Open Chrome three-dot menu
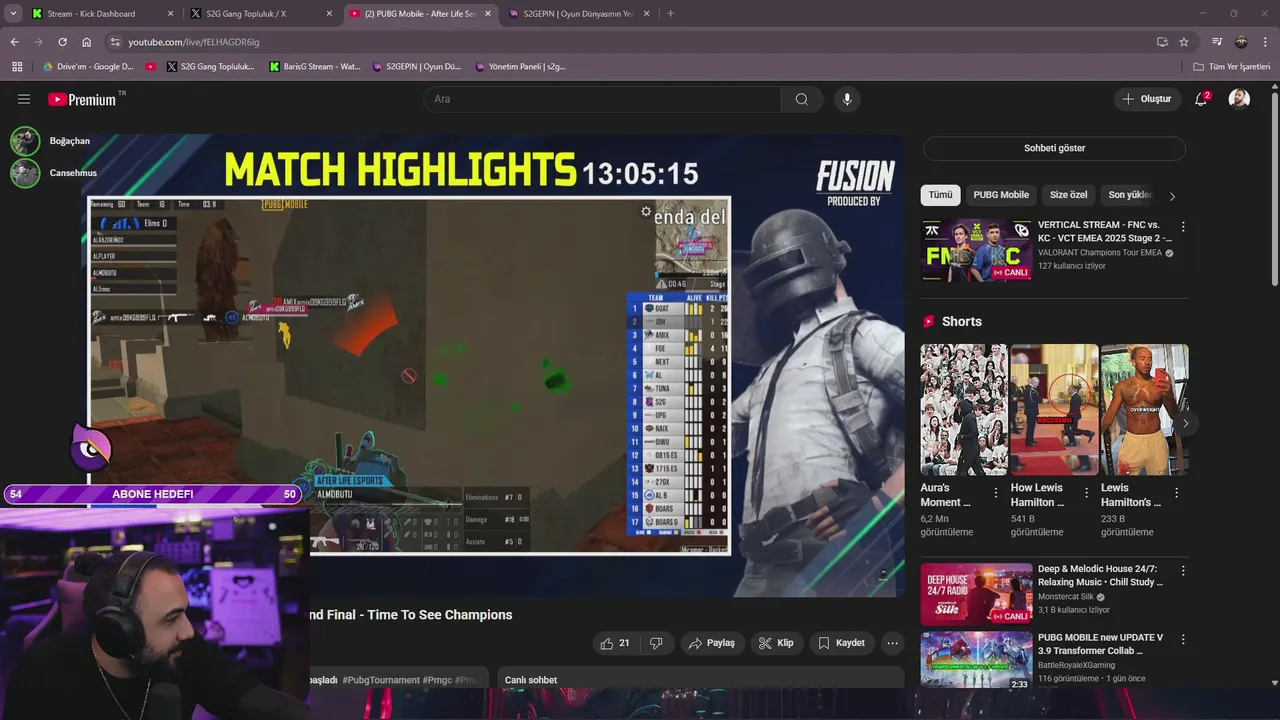The image size is (1280, 720). (1265, 42)
